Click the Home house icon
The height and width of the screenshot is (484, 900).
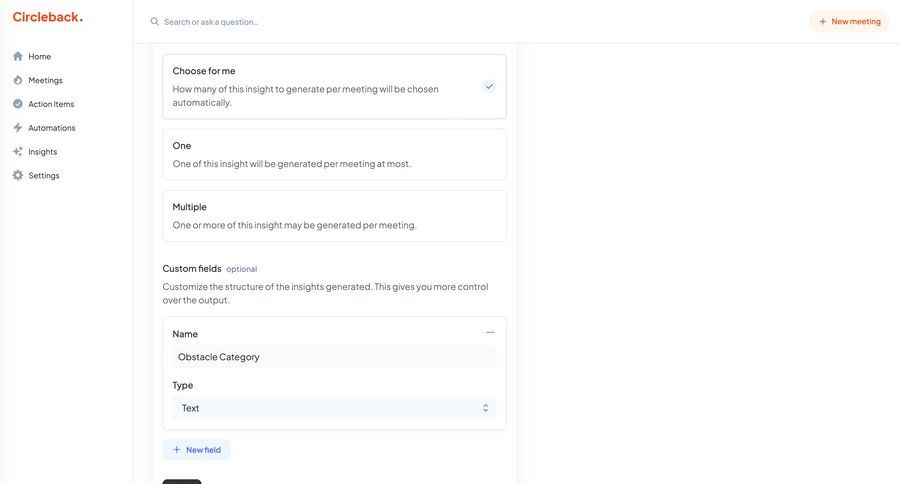click(x=18, y=56)
